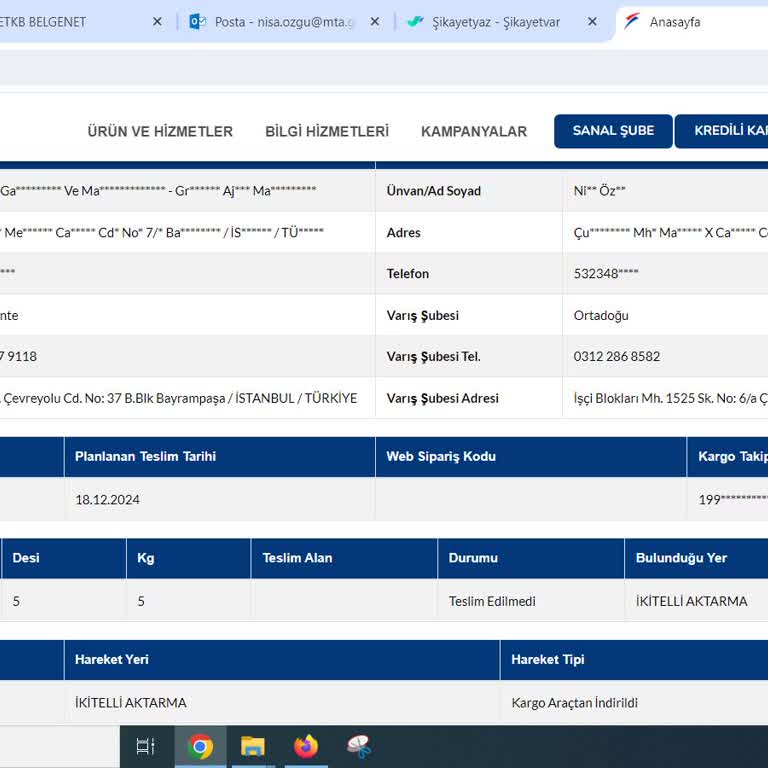Select the Varış Şubesi Adresi label
This screenshot has height=768, width=768.
click(442, 398)
